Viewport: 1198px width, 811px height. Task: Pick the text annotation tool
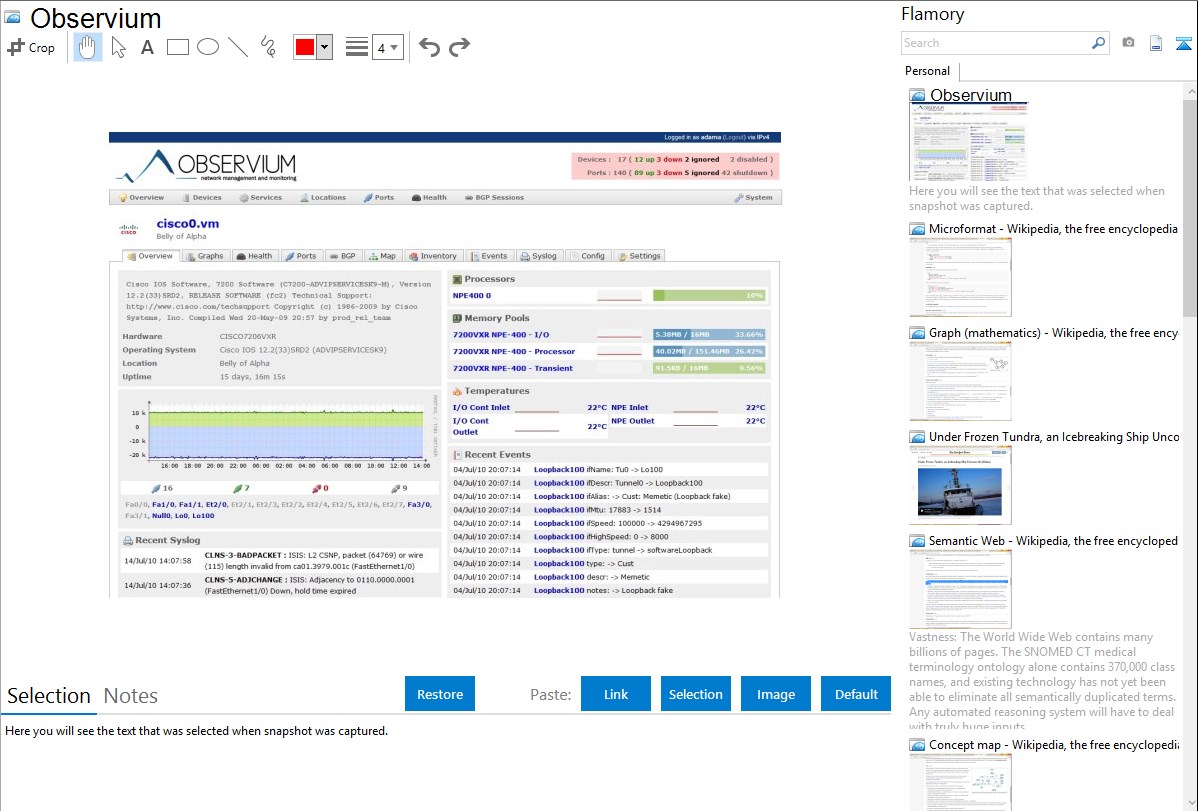147,47
